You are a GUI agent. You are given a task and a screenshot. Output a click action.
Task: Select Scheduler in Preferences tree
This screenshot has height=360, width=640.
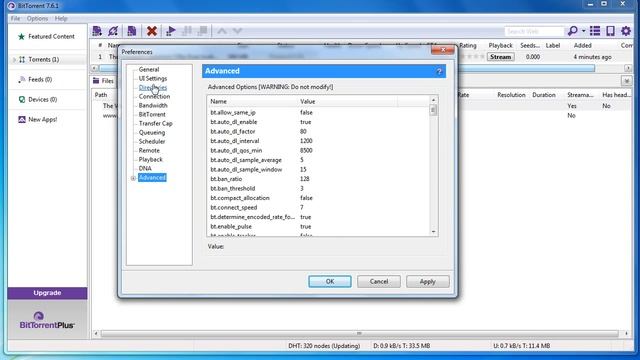[x=152, y=141]
